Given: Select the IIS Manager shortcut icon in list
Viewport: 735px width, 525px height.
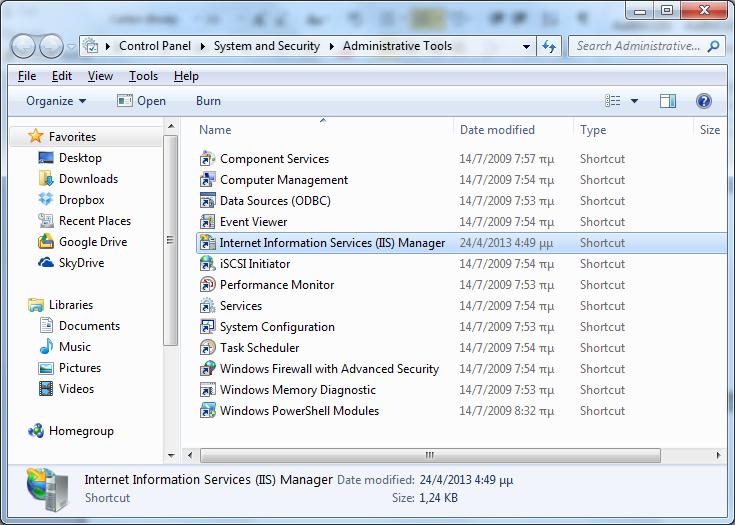Looking at the screenshot, I should 207,243.
